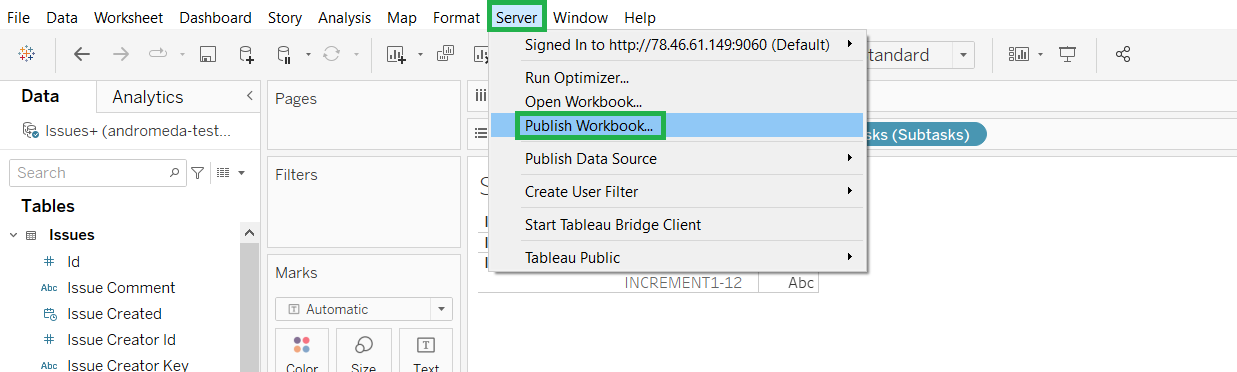Open the Help menu
The image size is (1237, 372).
[x=640, y=18]
